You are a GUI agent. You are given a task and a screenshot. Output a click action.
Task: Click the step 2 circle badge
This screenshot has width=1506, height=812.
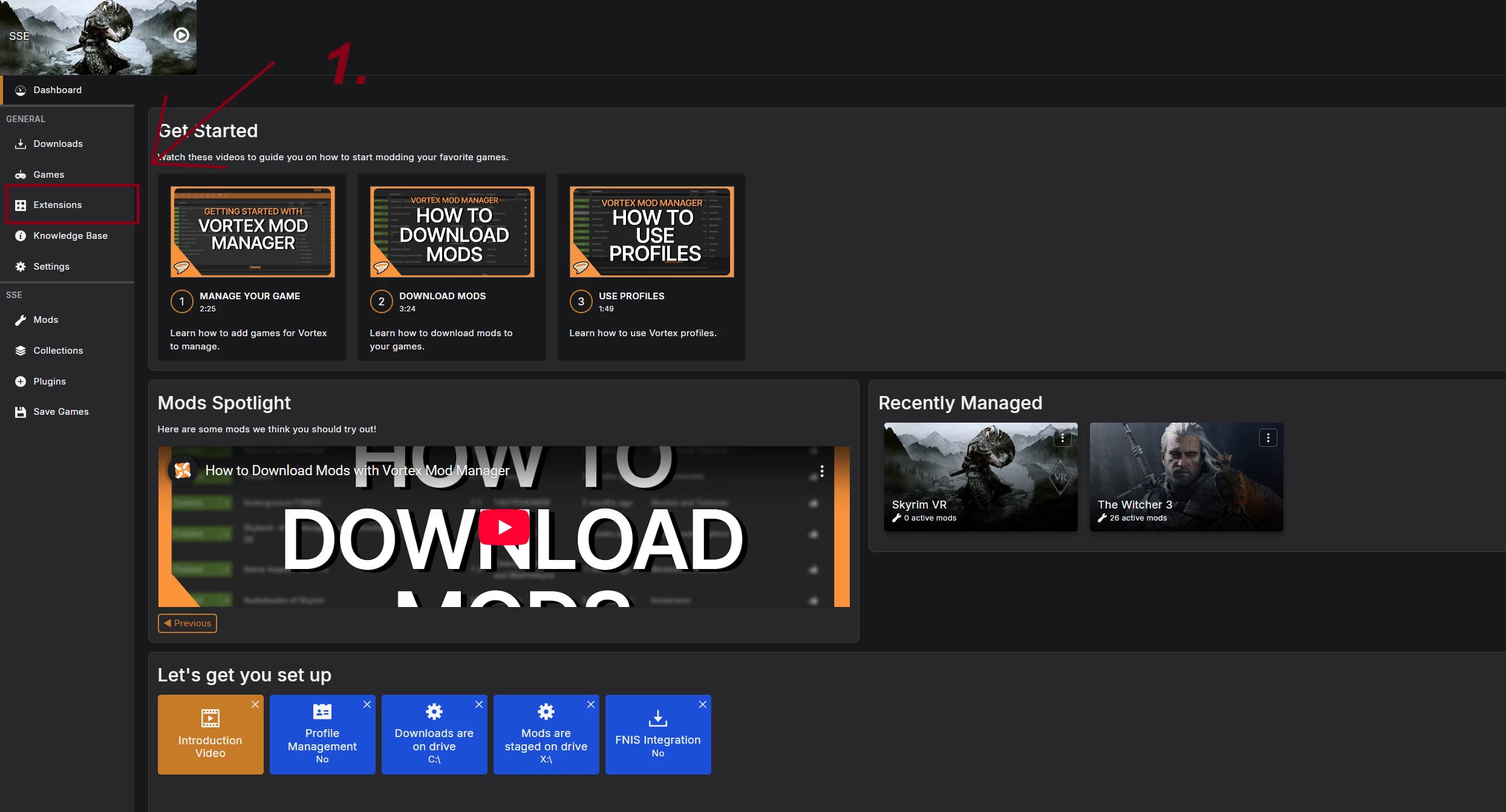click(381, 302)
